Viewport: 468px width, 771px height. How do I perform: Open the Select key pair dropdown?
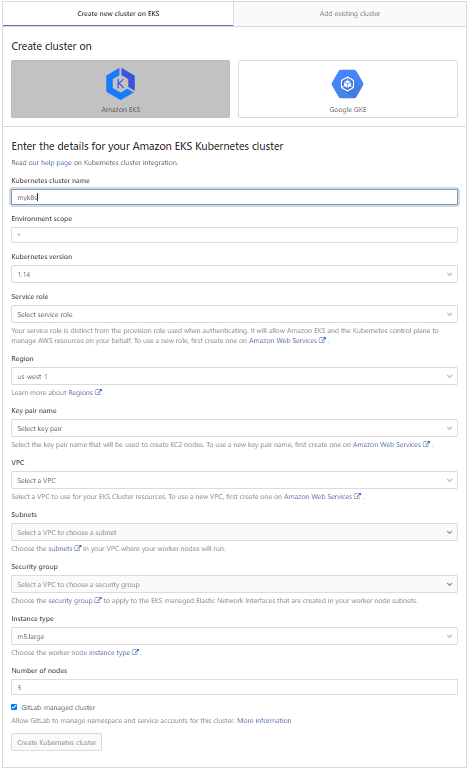[234, 428]
